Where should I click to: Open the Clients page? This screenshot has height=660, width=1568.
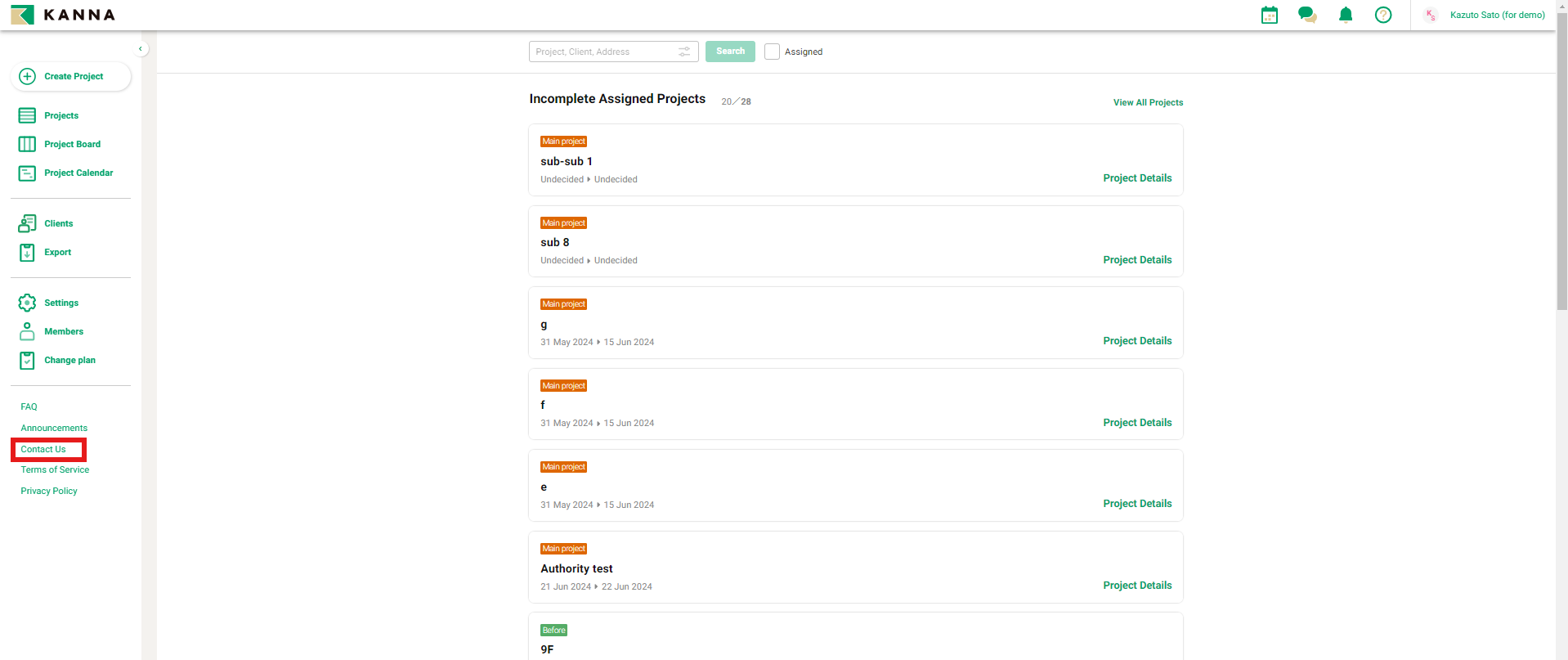point(58,223)
